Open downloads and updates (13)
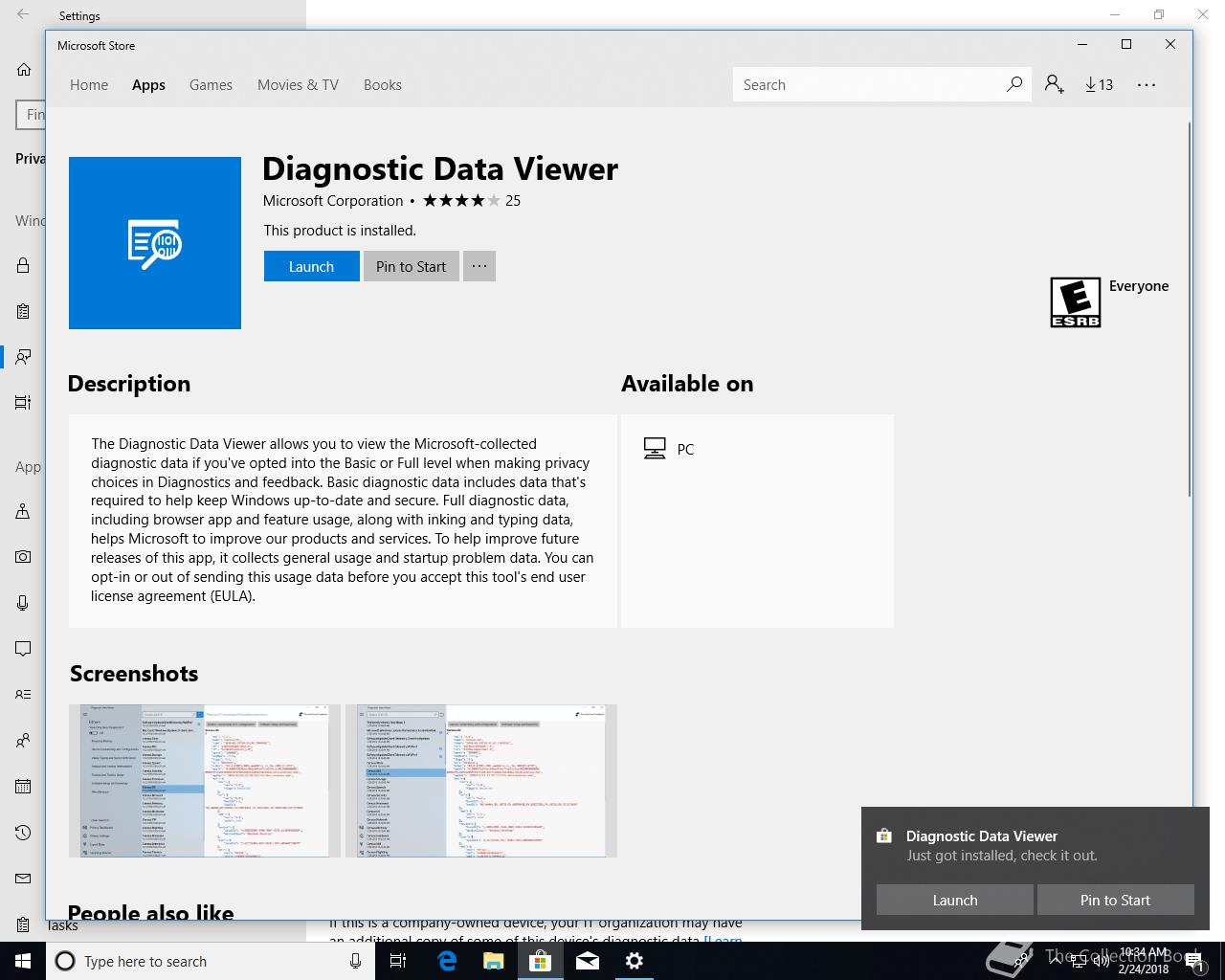 [1099, 84]
